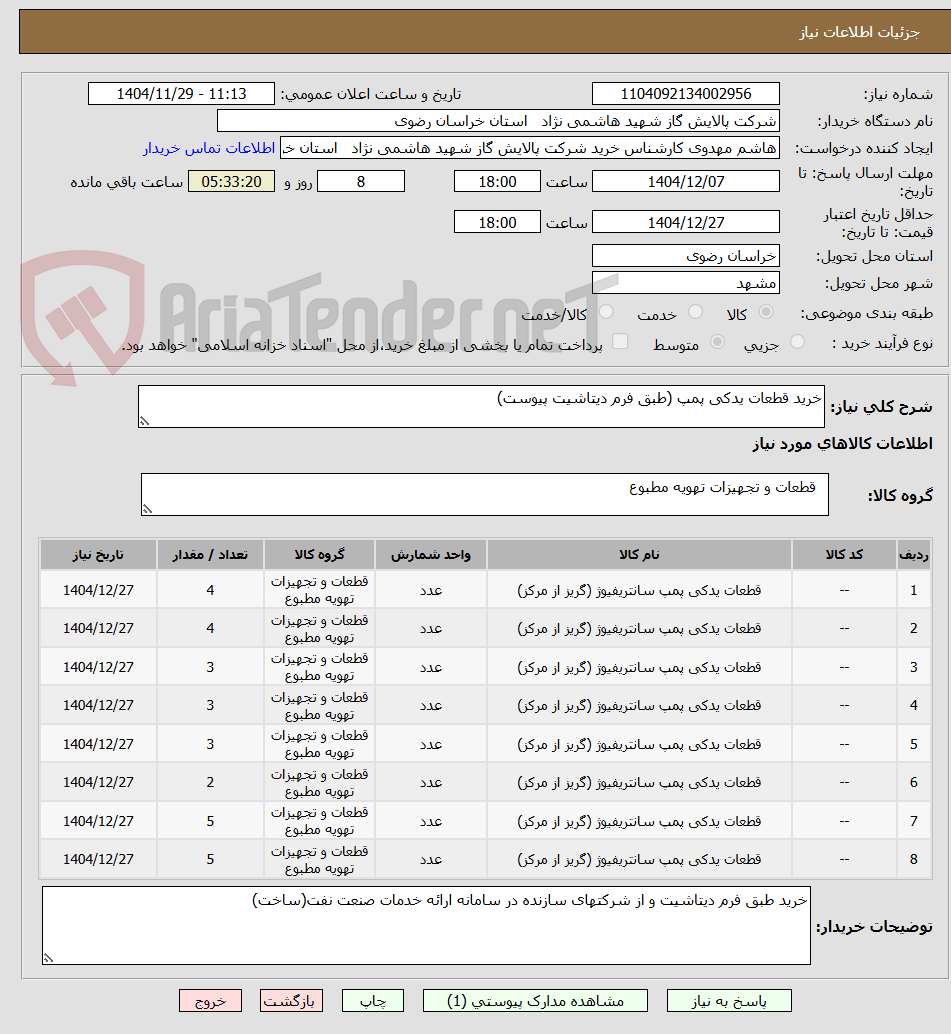Click the buyer organization name field
The image size is (951, 1034).
[x=498, y=121]
